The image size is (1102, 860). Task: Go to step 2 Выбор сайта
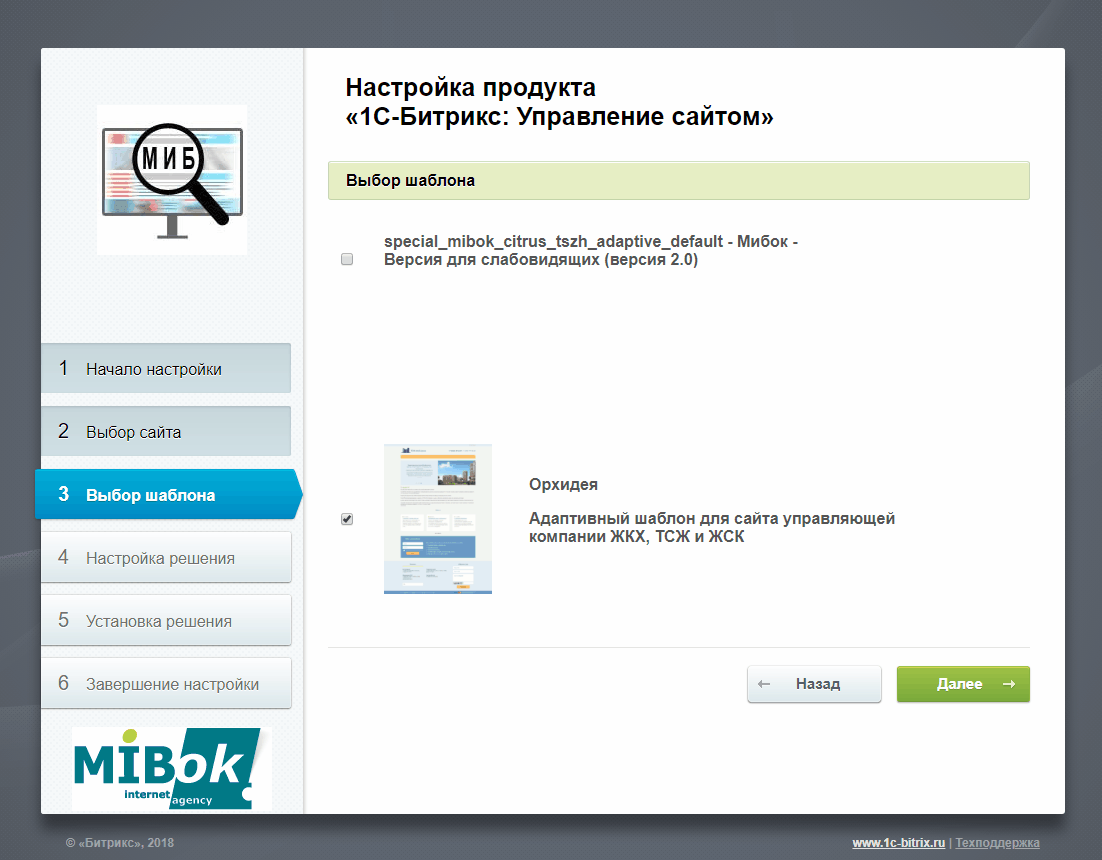[166, 431]
